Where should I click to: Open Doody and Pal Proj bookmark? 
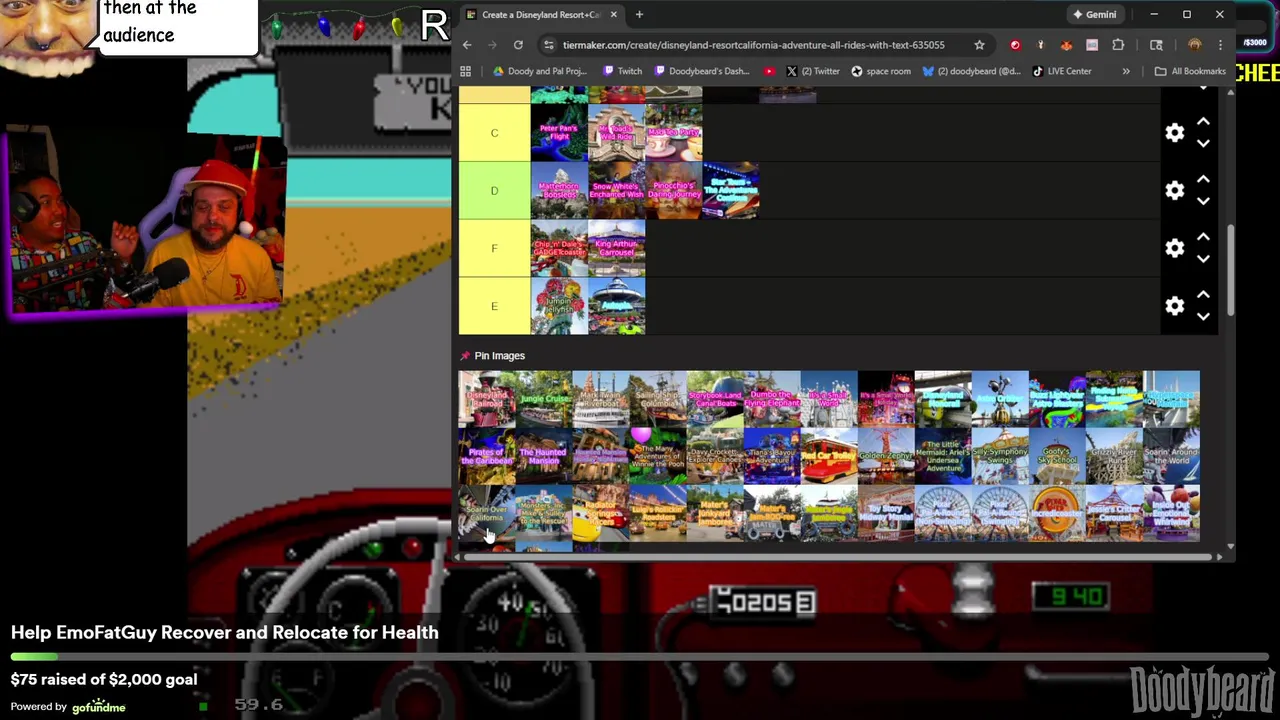540,71
